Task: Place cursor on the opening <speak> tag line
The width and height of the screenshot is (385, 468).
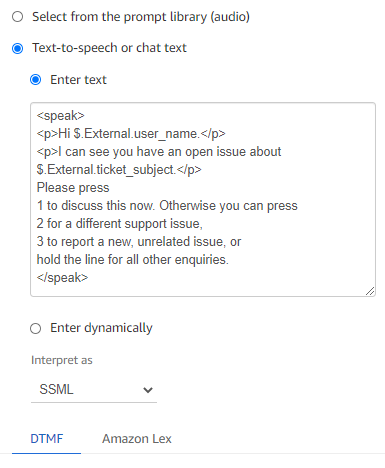Action: coord(61,116)
